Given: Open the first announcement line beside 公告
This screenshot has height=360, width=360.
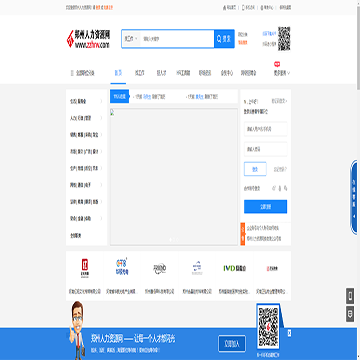Looking at the screenshot, I should [263, 228].
